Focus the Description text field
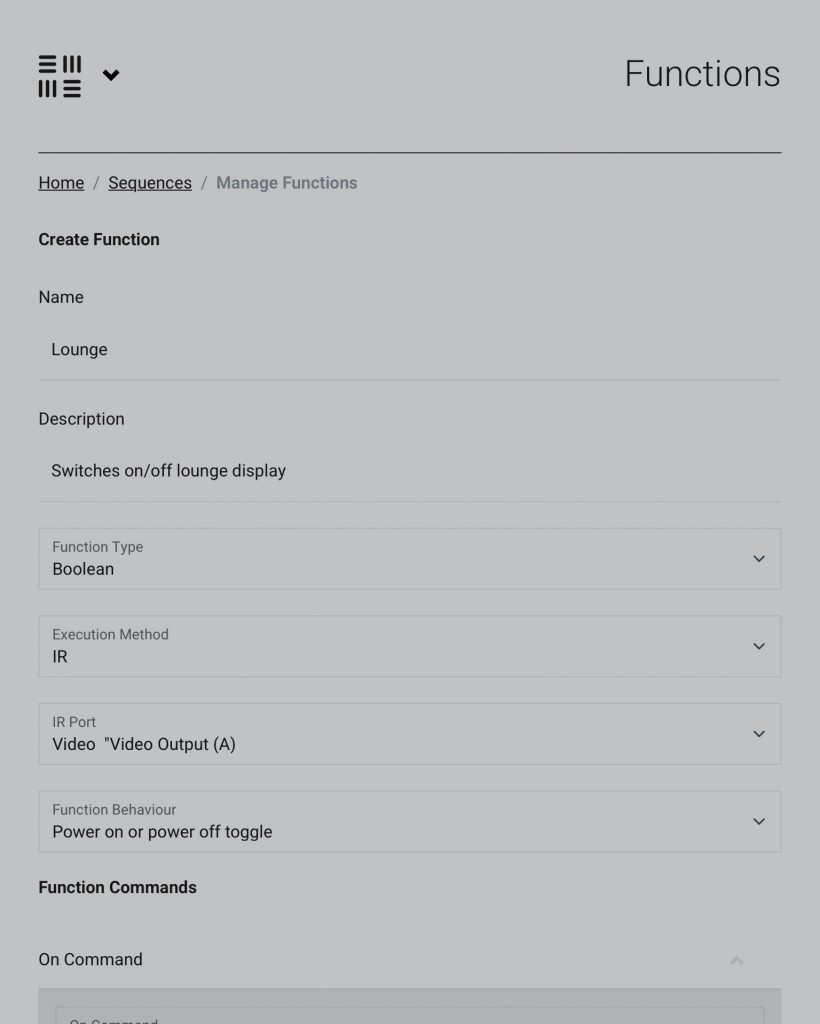This screenshot has height=1024, width=820. (409, 472)
